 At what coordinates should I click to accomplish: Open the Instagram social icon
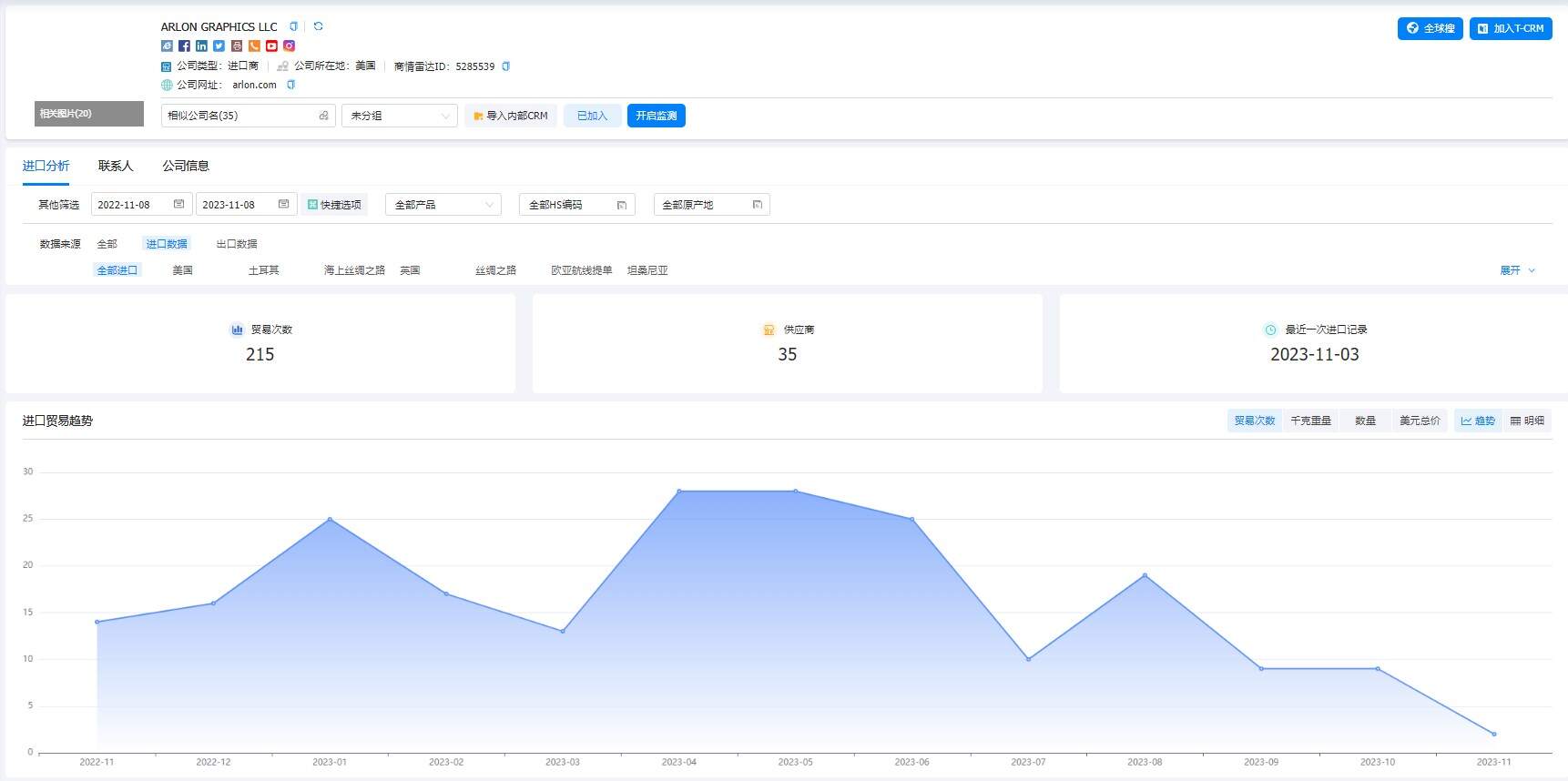(x=289, y=46)
